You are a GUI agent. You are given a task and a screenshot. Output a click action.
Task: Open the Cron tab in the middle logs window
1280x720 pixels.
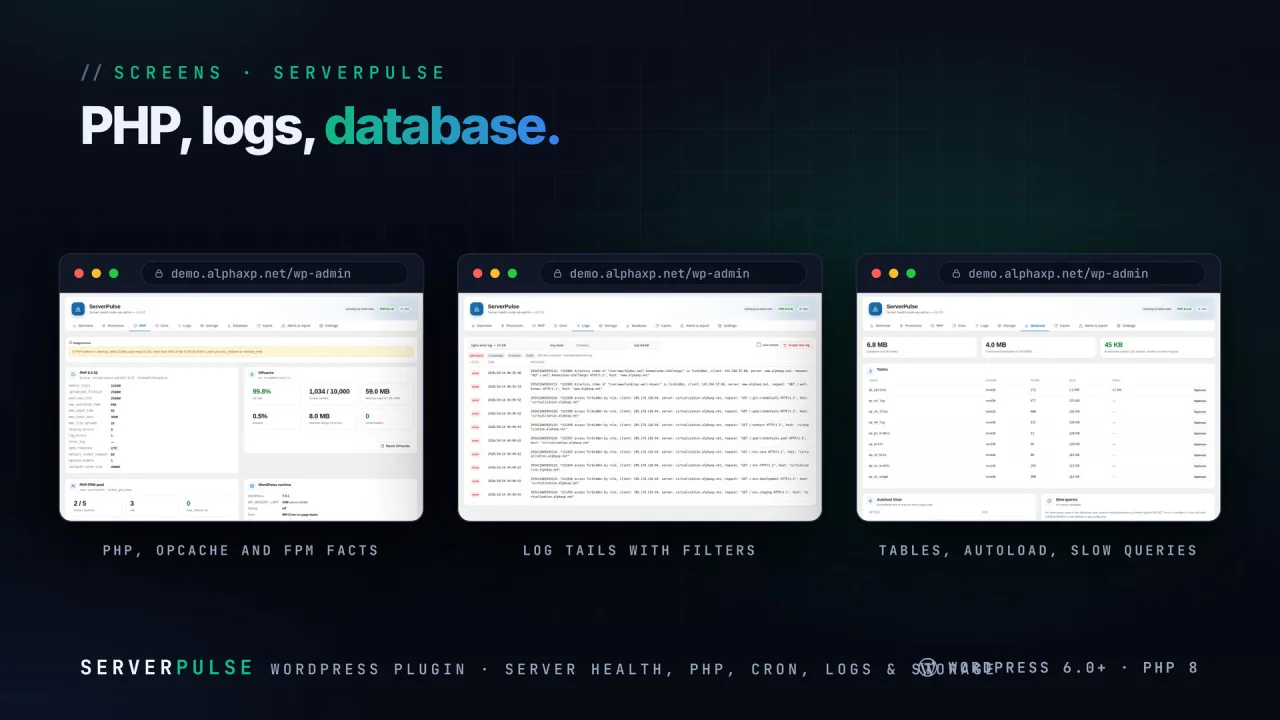[x=561, y=326]
